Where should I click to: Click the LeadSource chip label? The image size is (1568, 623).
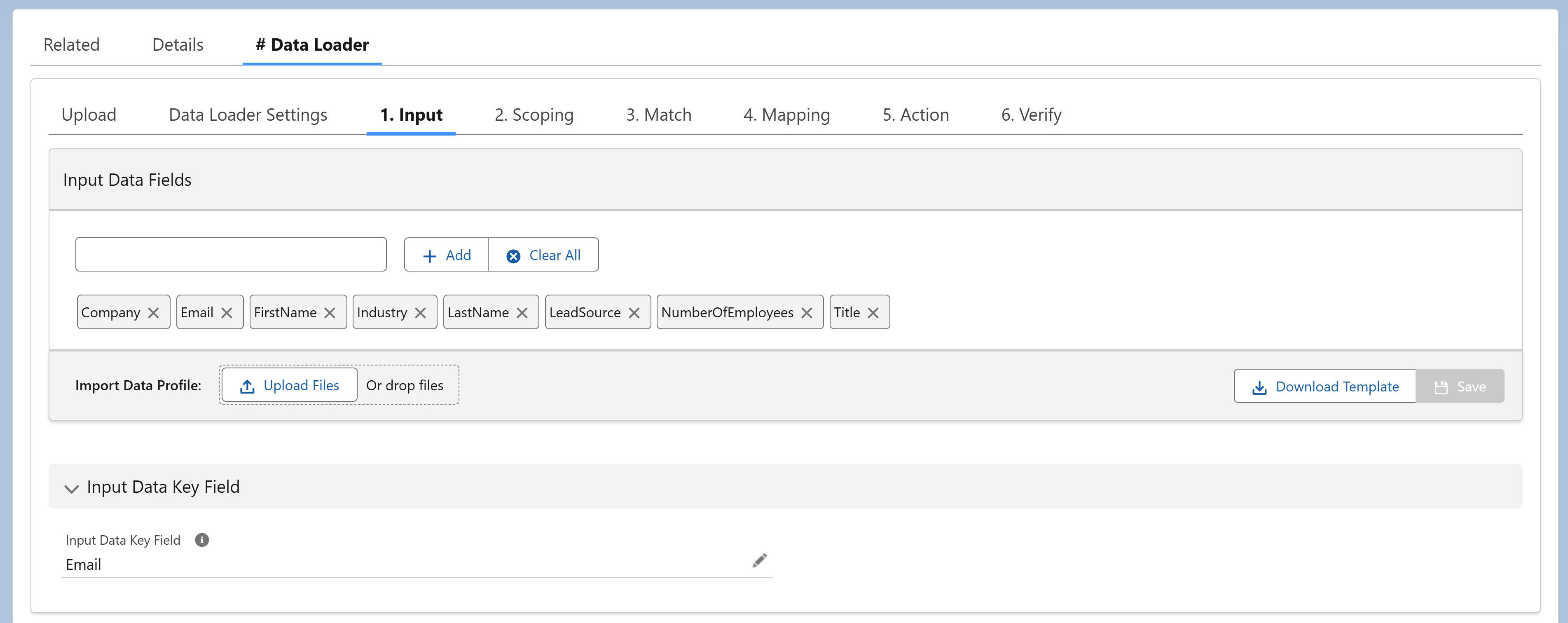[585, 313]
